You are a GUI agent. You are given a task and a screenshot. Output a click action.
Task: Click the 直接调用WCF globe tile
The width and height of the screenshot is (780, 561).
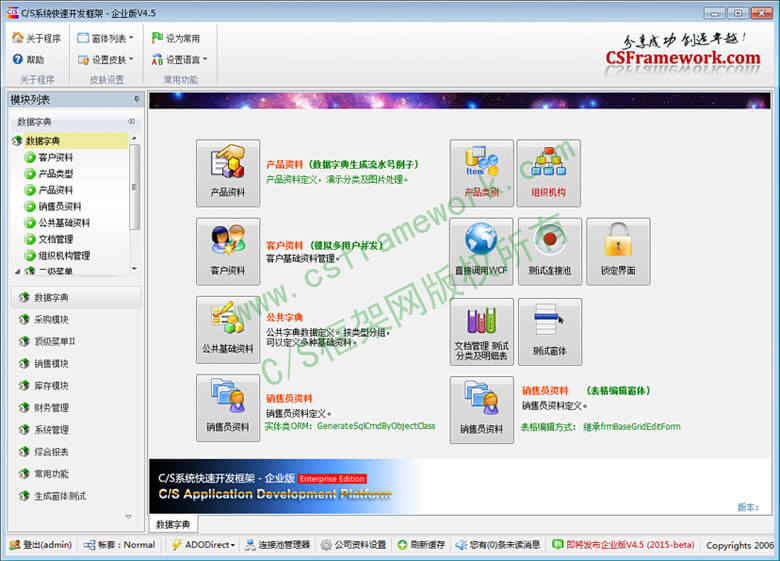(481, 251)
